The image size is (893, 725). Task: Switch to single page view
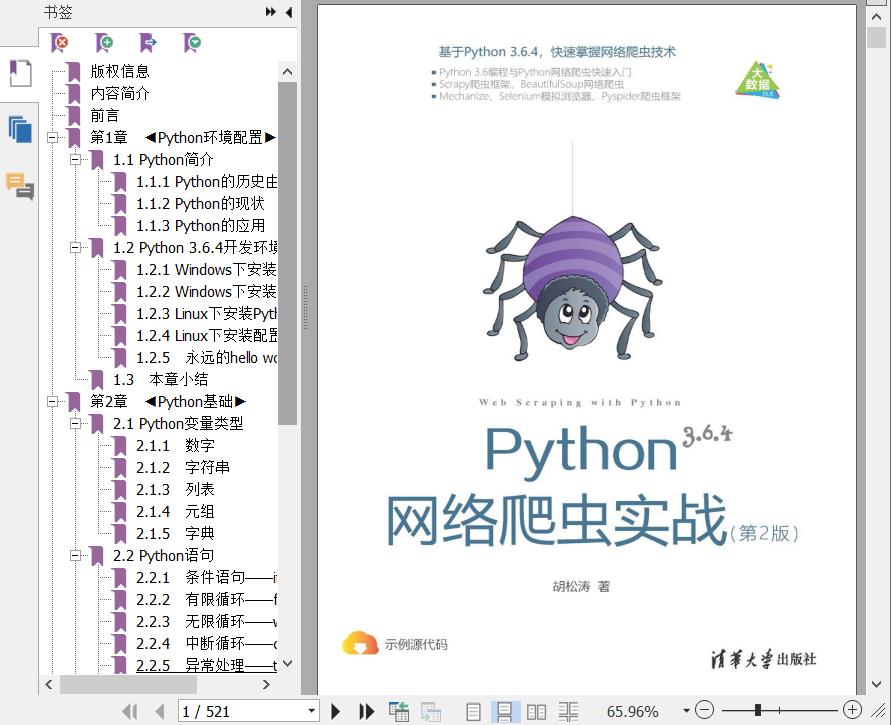(x=473, y=712)
